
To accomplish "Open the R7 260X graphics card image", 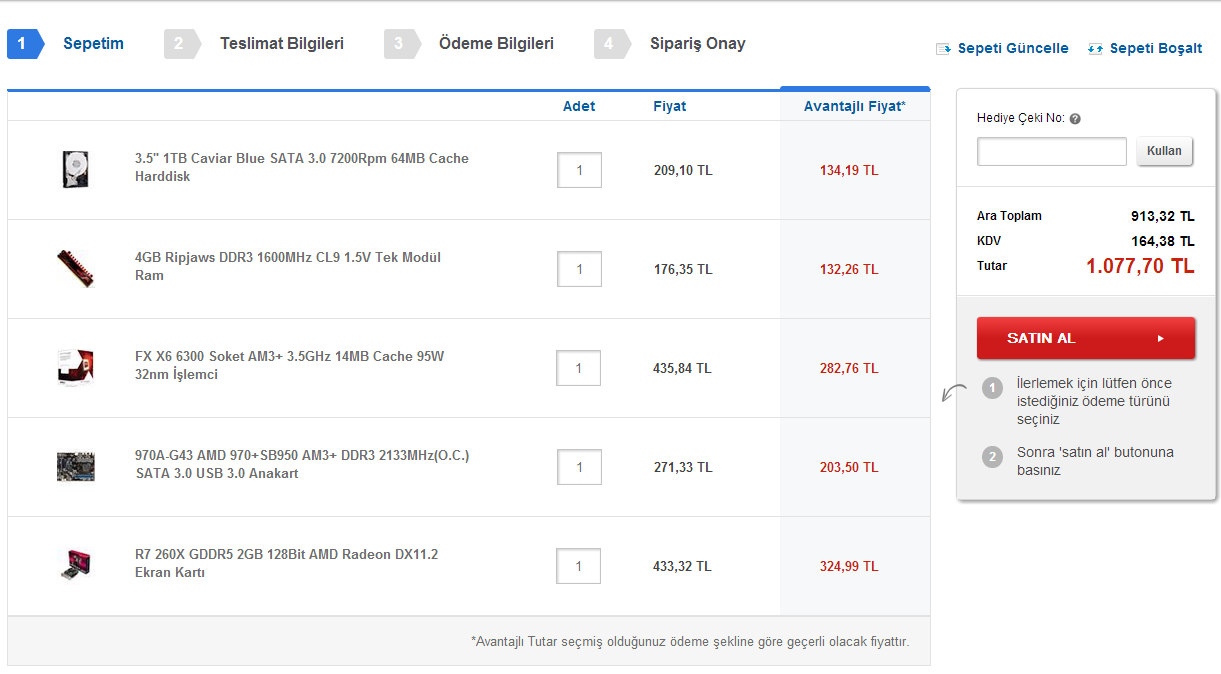I will pos(76,565).
